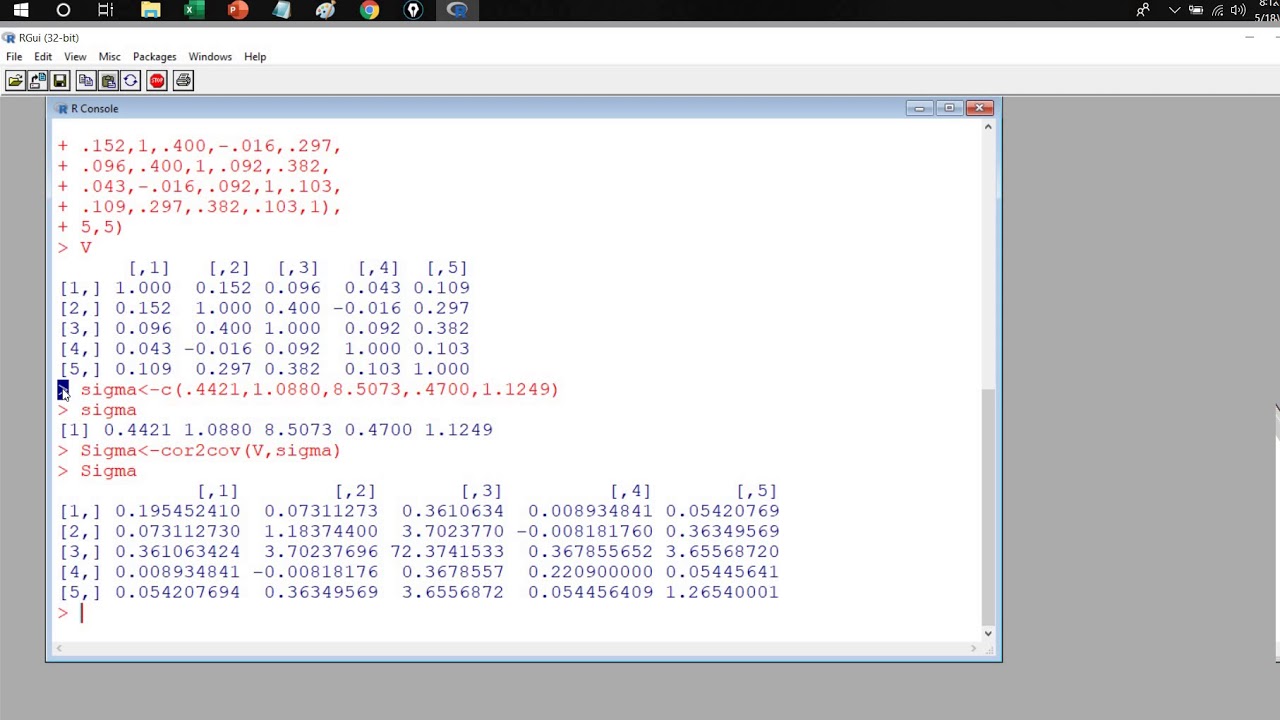This screenshot has width=1280, height=720.
Task: Open Cortana search circle in taskbar
Action: [63, 10]
